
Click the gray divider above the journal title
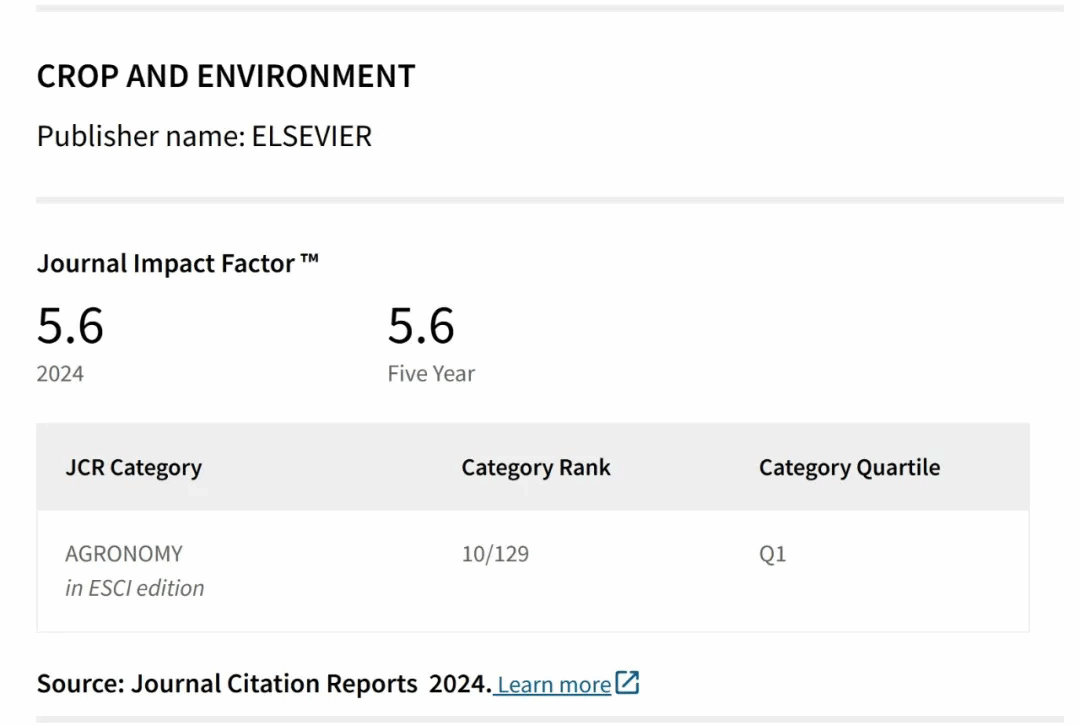pyautogui.click(x=550, y=8)
